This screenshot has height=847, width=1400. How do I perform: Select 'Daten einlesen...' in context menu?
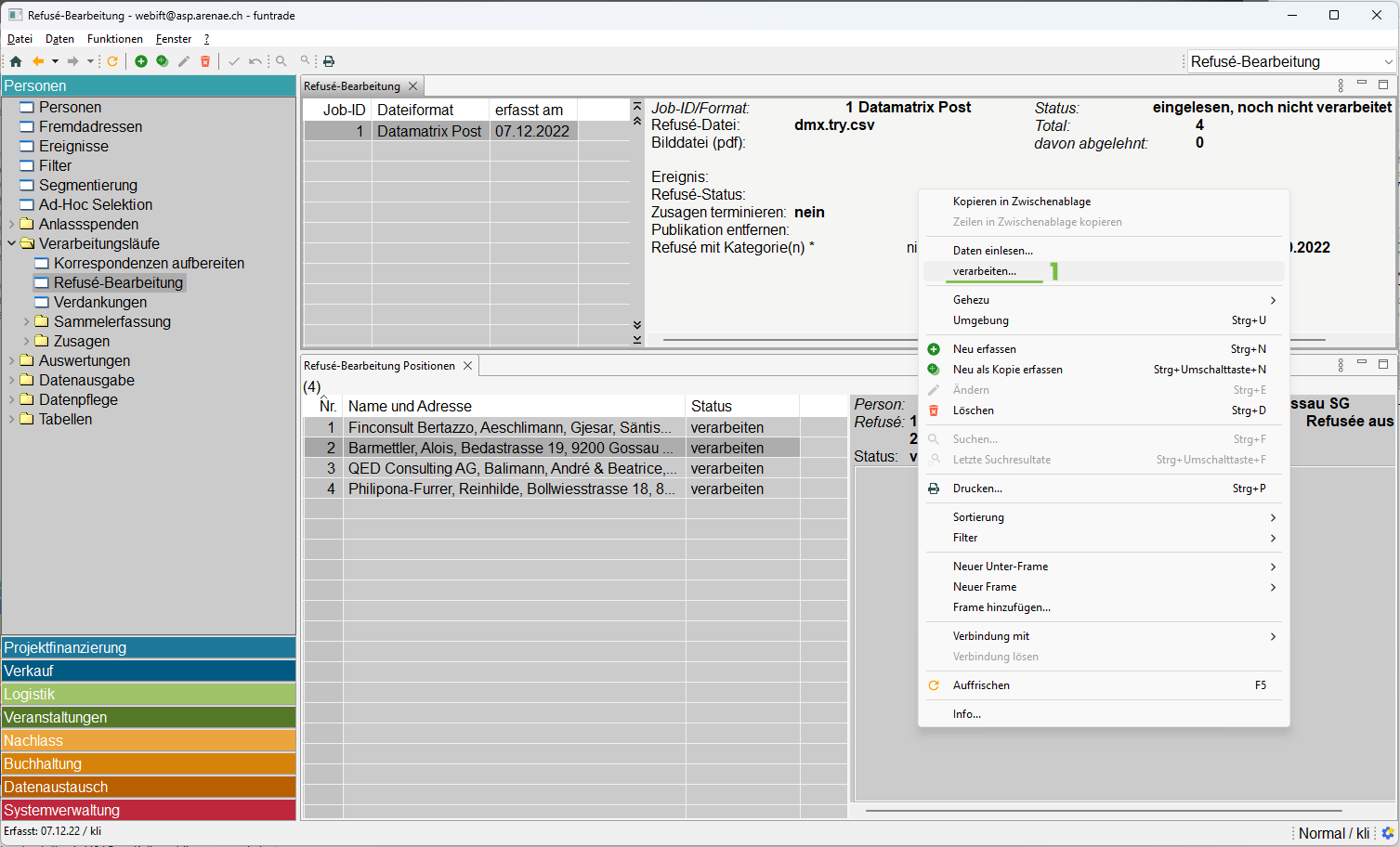[992, 251]
